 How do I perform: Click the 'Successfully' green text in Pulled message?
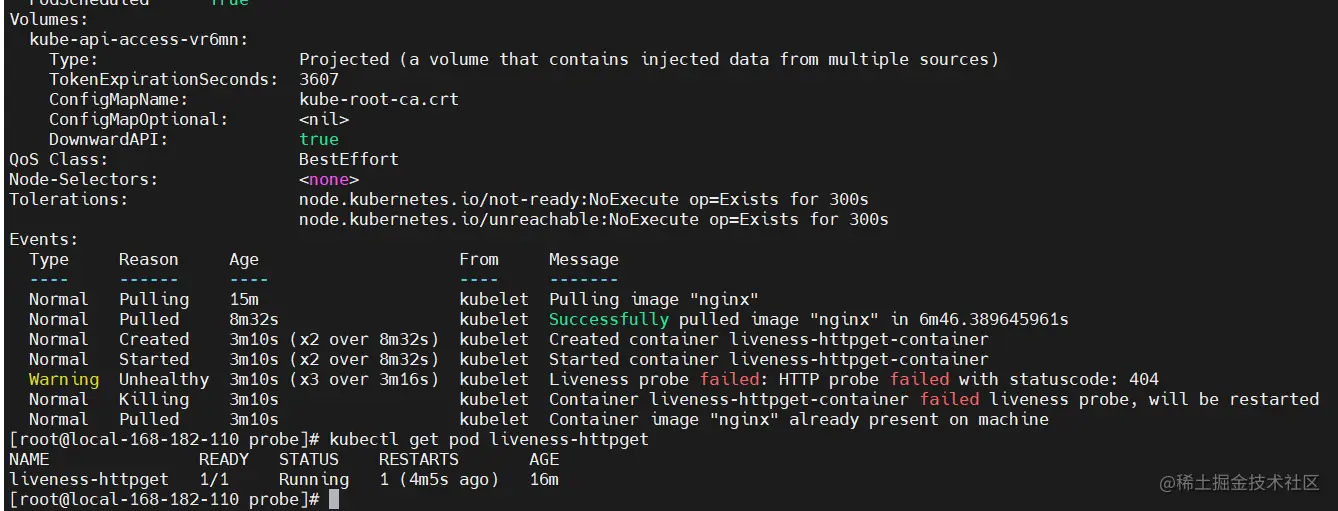pos(609,319)
